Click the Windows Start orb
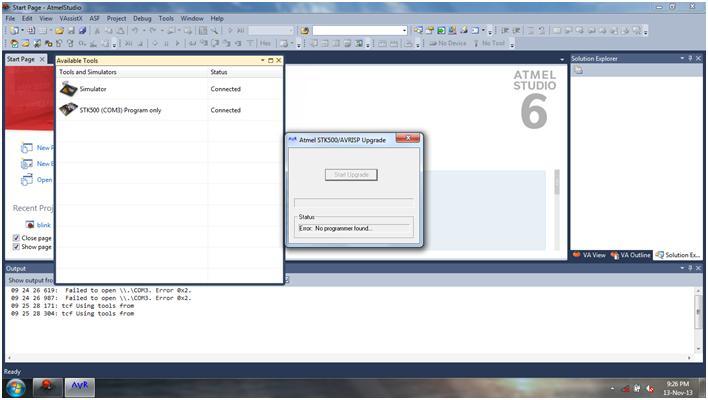708x400 pixels. click(x=17, y=386)
